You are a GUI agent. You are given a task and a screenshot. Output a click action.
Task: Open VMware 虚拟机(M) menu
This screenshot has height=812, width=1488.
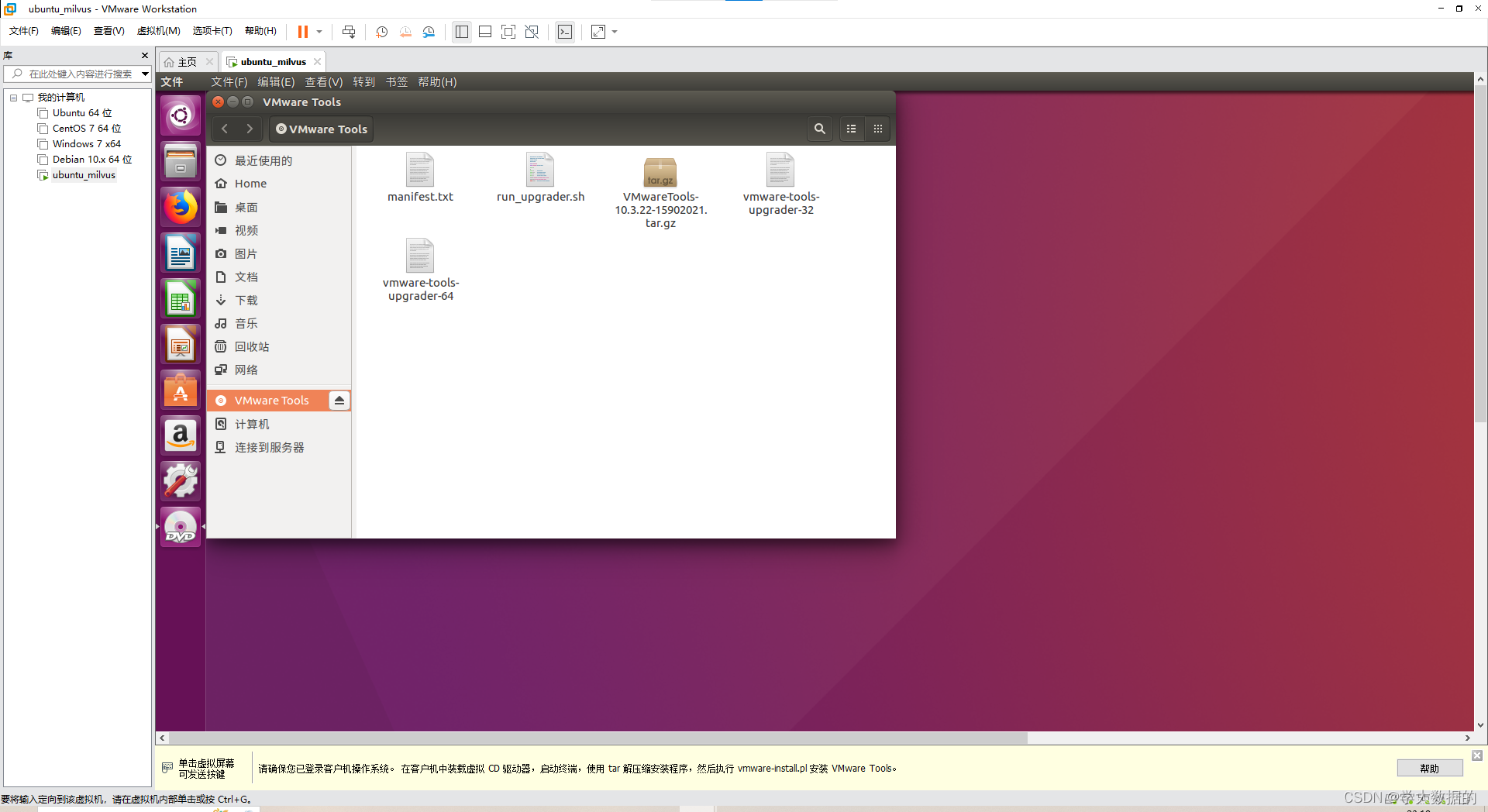158,31
